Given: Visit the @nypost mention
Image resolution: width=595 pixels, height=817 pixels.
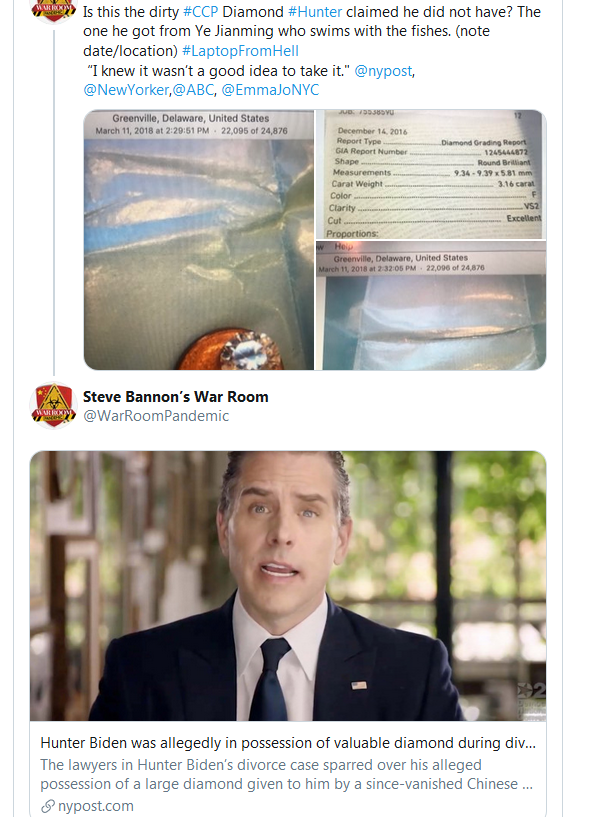Looking at the screenshot, I should click(x=383, y=70).
